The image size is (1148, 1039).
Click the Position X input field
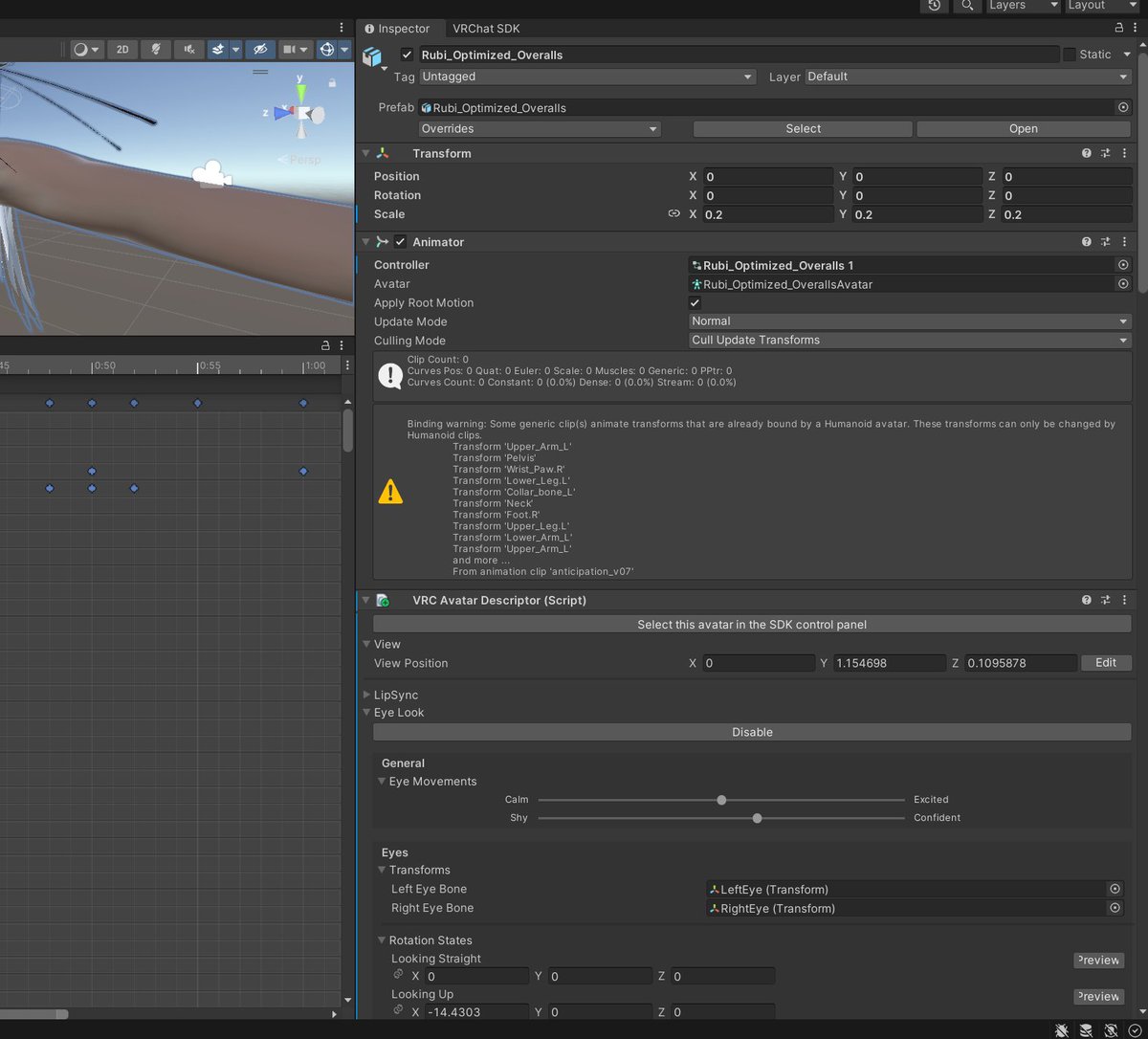[767, 176]
